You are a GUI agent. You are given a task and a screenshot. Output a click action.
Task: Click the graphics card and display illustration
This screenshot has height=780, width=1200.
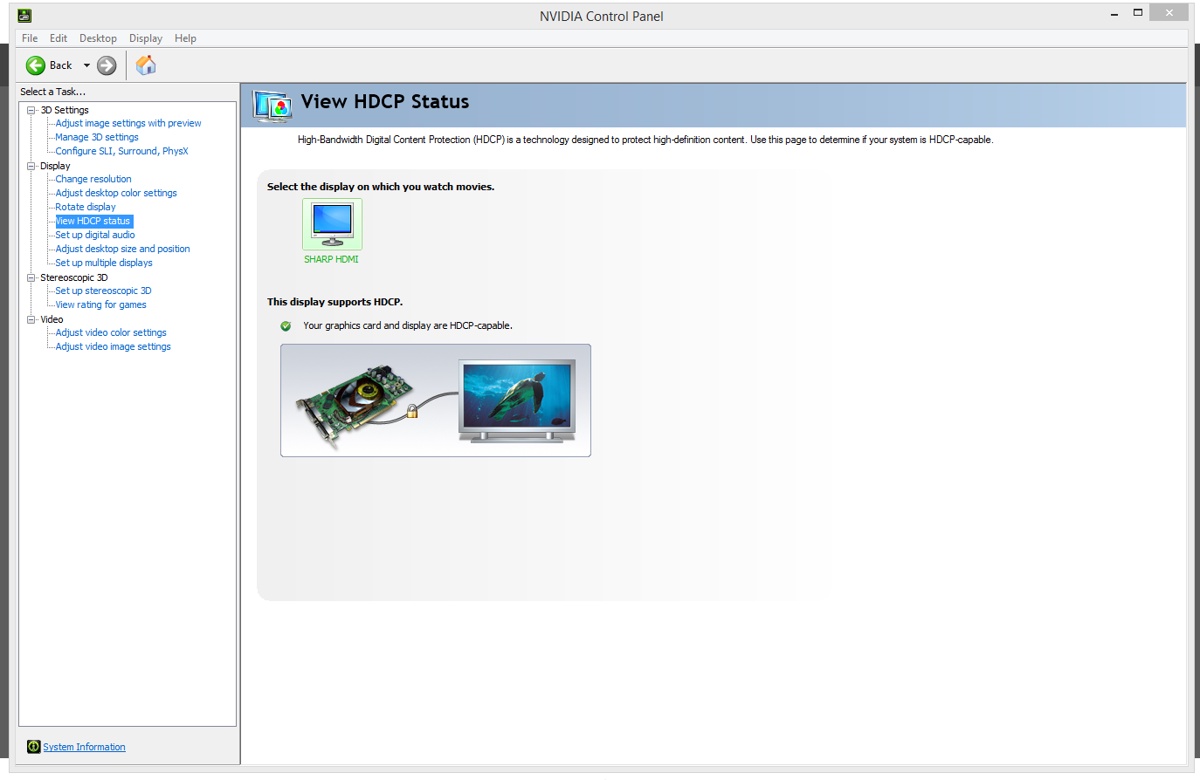[x=435, y=400]
